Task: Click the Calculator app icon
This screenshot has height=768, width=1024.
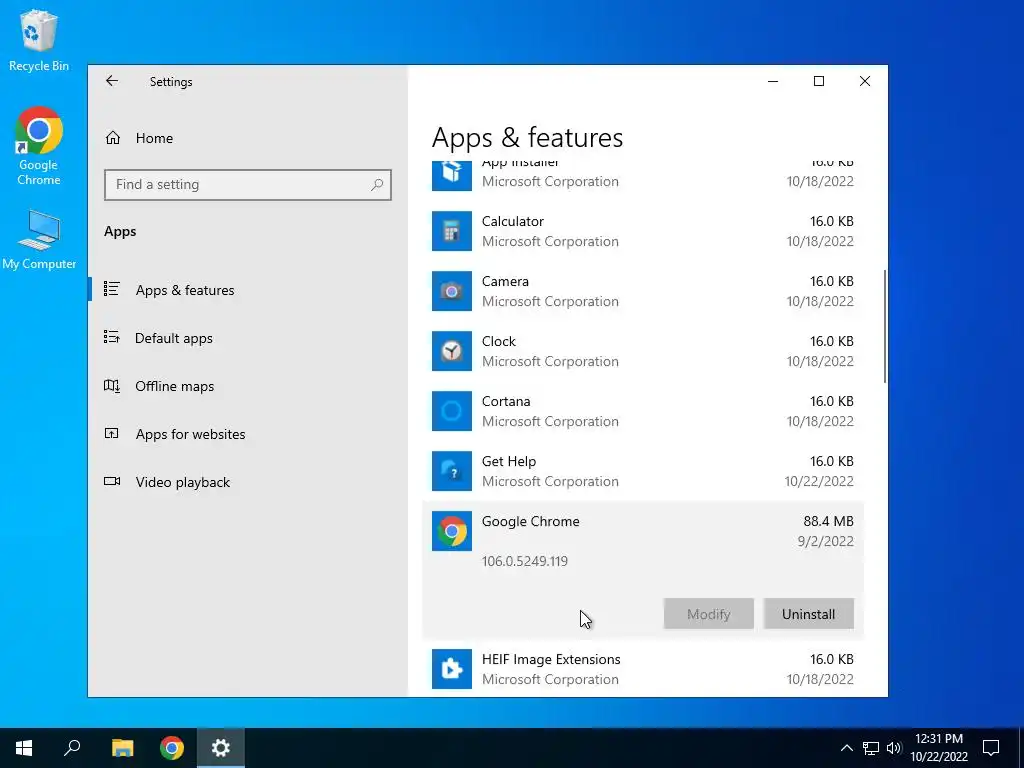Action: [x=451, y=231]
